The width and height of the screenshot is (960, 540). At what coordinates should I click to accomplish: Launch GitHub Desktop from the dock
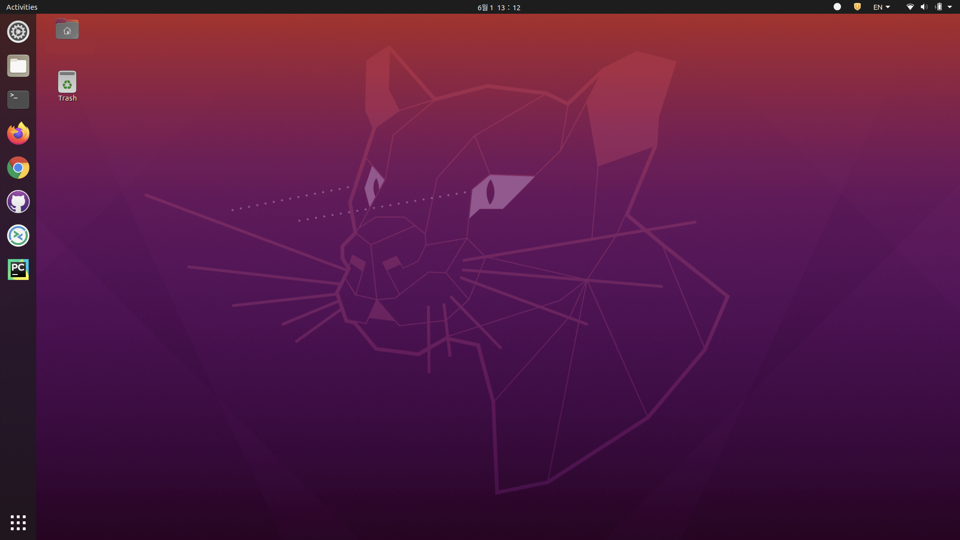(18, 201)
